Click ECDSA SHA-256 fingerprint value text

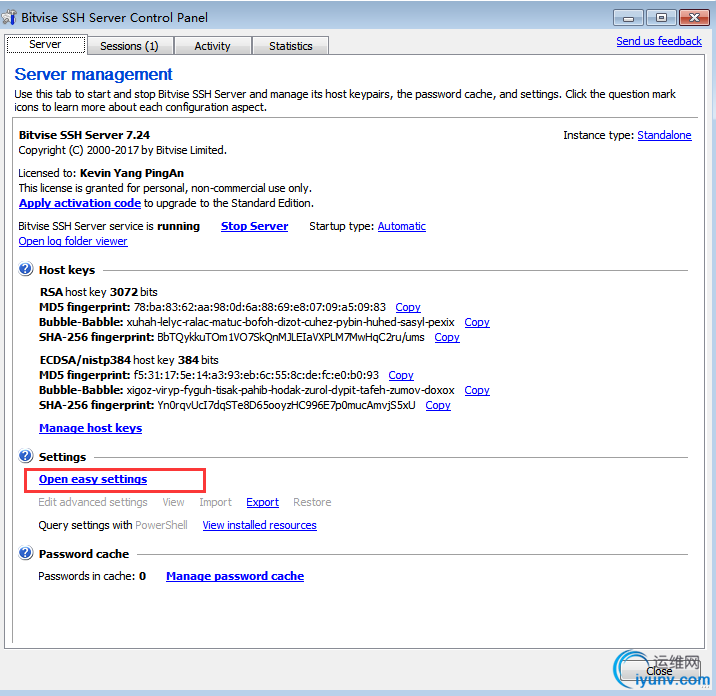286,405
